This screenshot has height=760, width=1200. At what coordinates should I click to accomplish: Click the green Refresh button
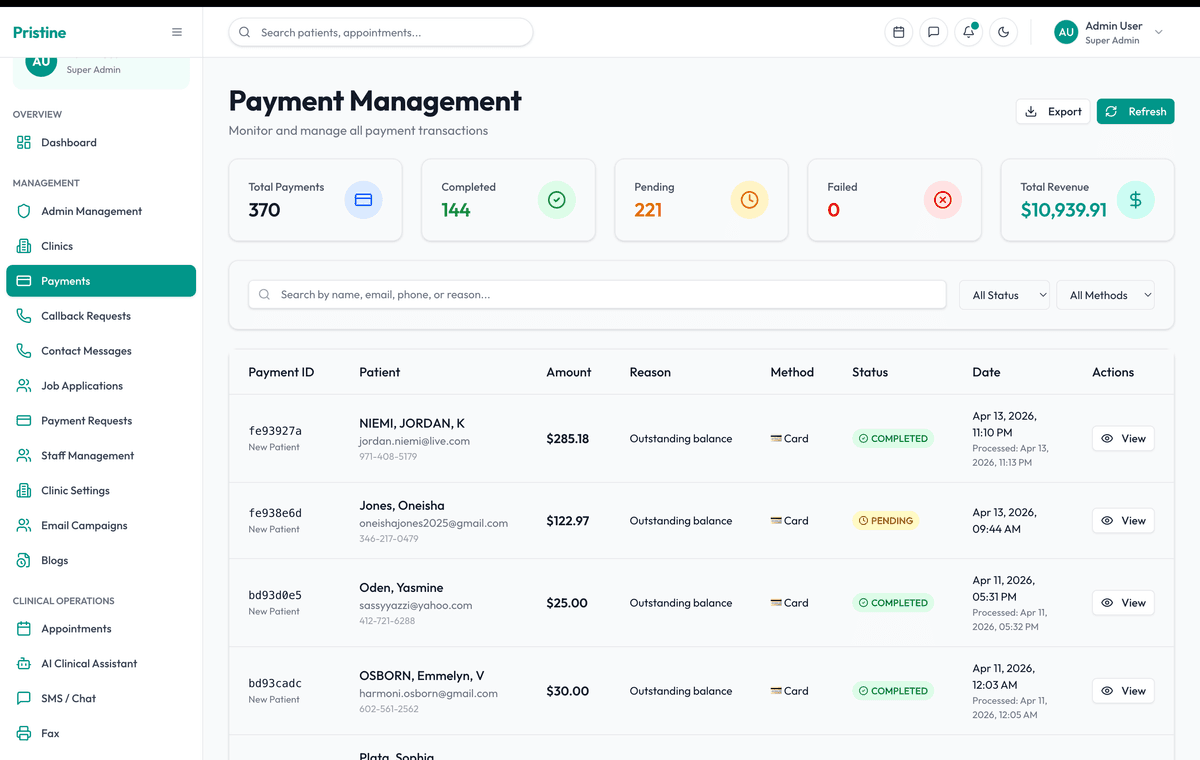(1135, 112)
